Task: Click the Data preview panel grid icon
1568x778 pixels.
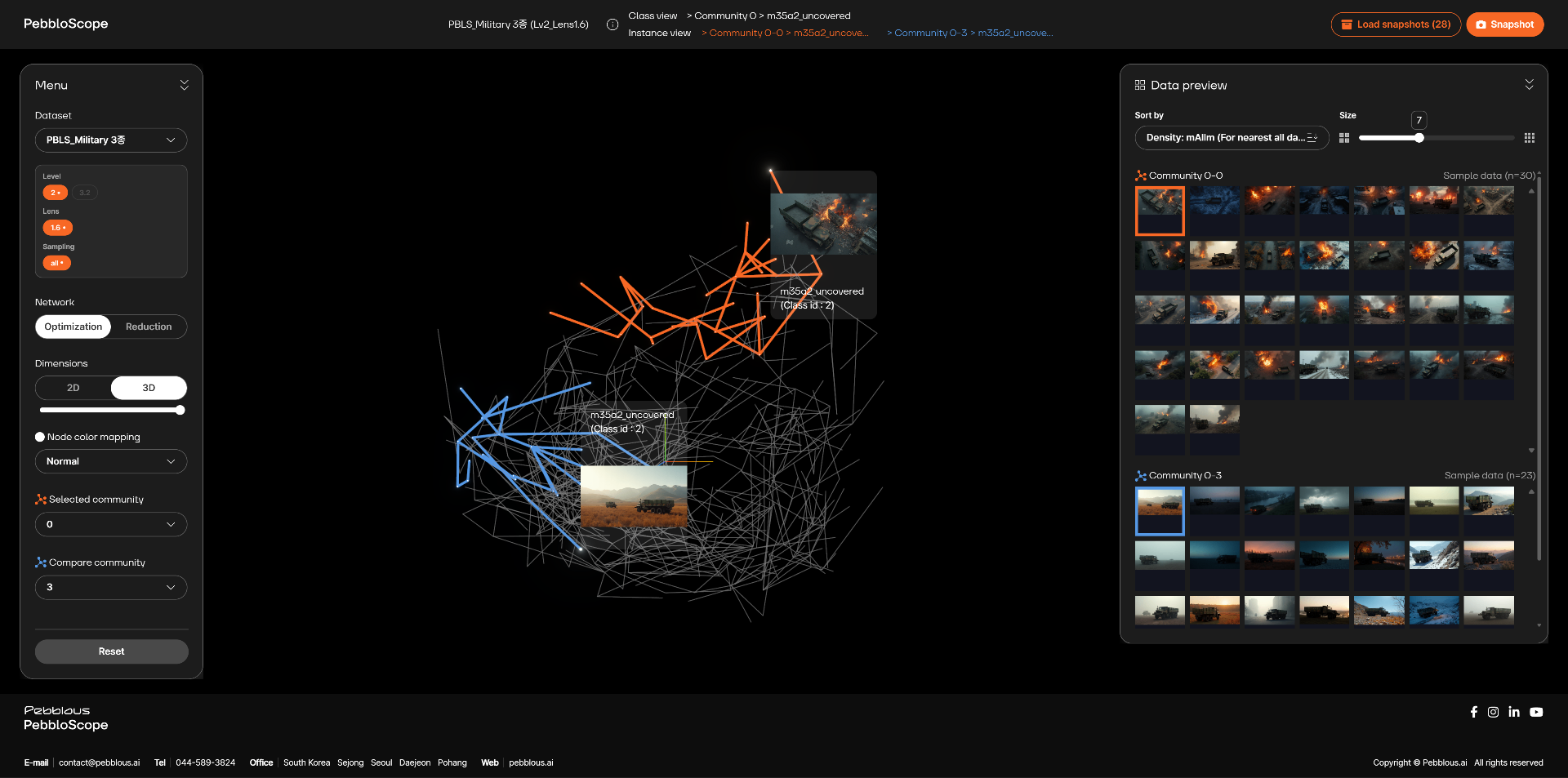Action: point(1140,84)
